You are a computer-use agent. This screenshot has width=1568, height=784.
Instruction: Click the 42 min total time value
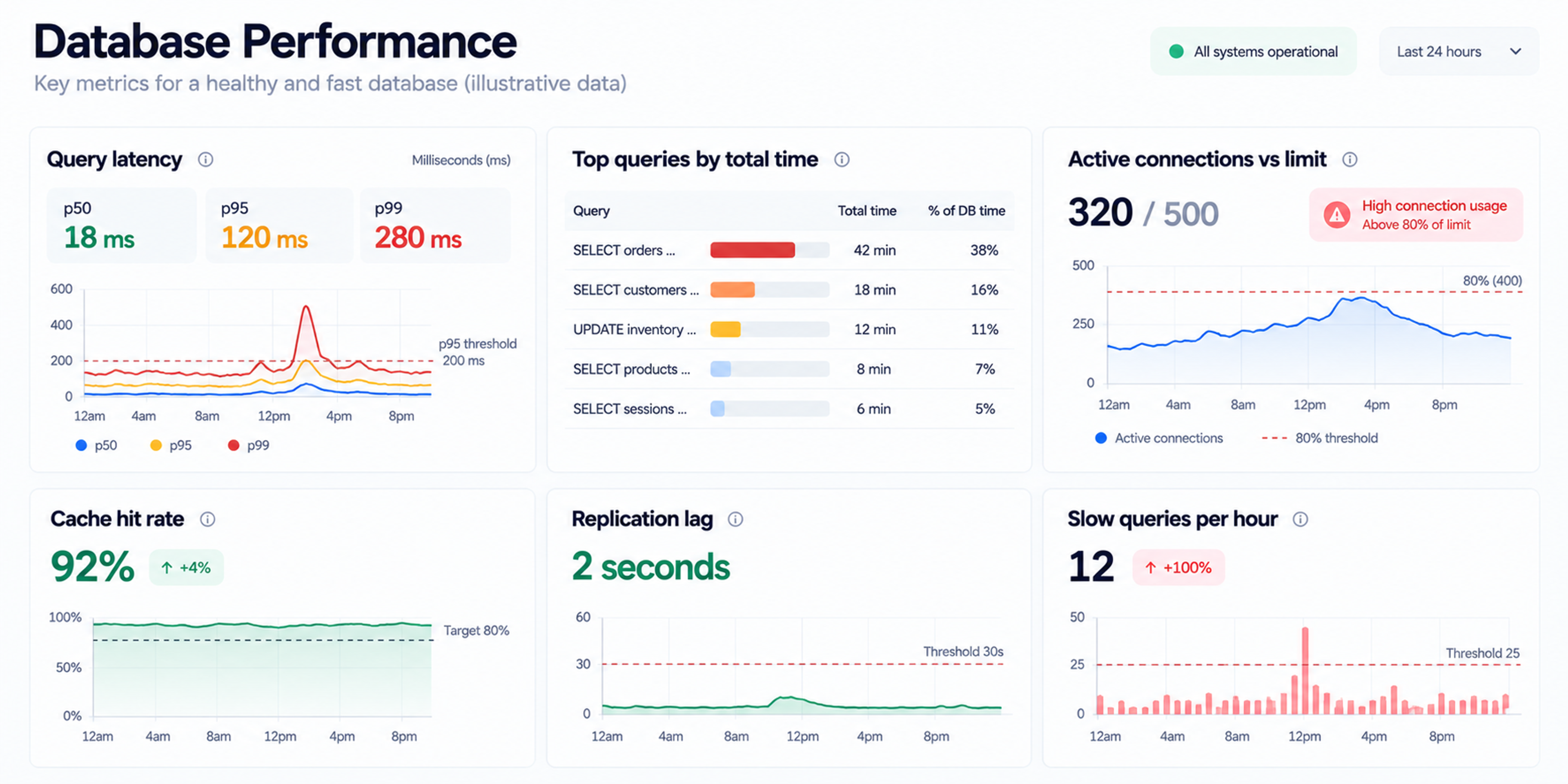[x=875, y=250]
